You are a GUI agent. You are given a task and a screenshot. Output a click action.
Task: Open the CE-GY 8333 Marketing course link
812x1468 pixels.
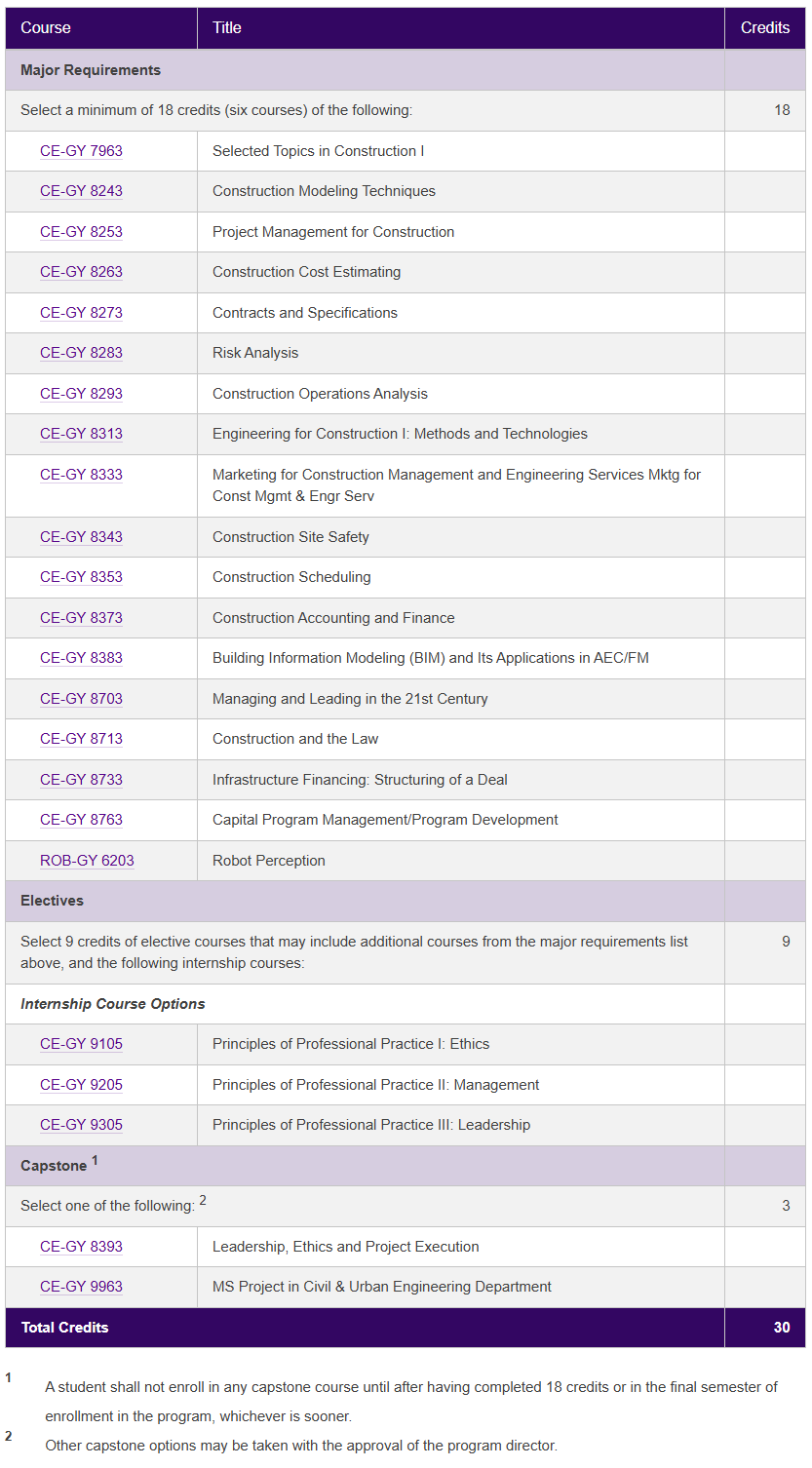point(81,475)
